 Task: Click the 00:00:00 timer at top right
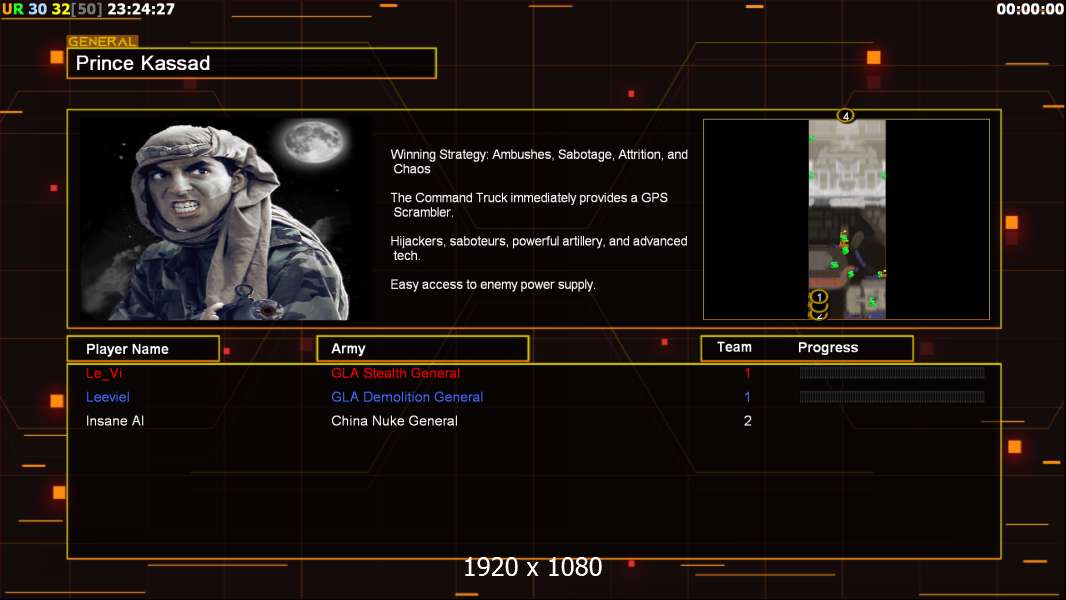[x=1029, y=9]
